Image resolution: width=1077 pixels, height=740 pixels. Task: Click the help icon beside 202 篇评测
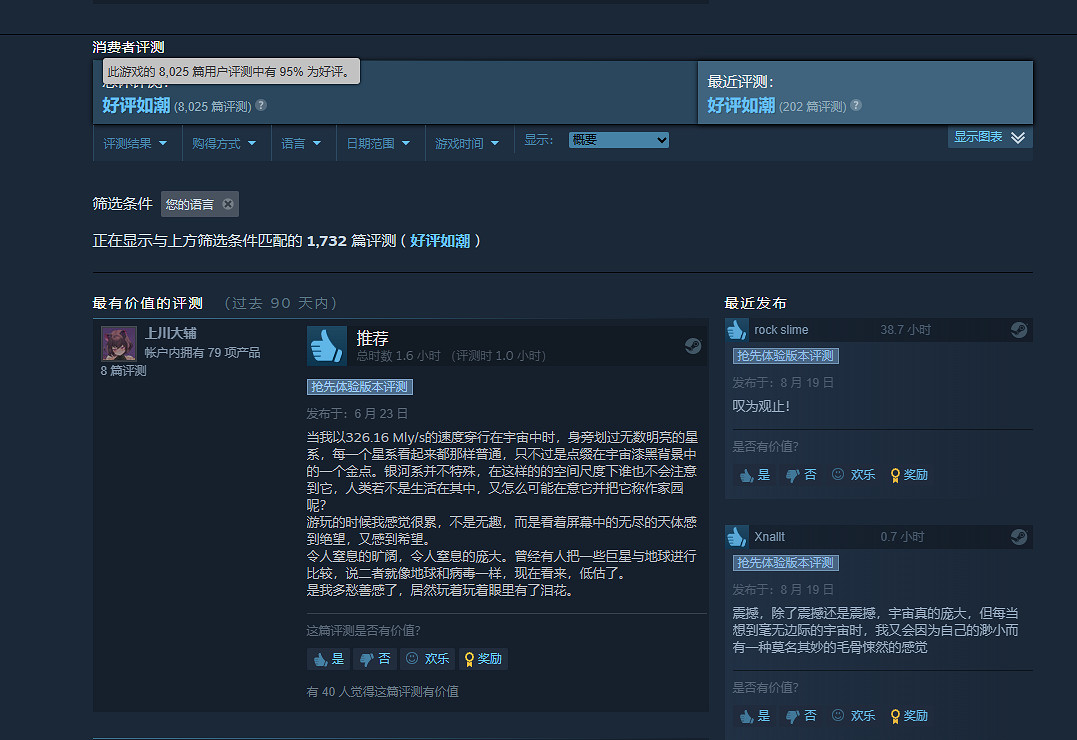(856, 105)
